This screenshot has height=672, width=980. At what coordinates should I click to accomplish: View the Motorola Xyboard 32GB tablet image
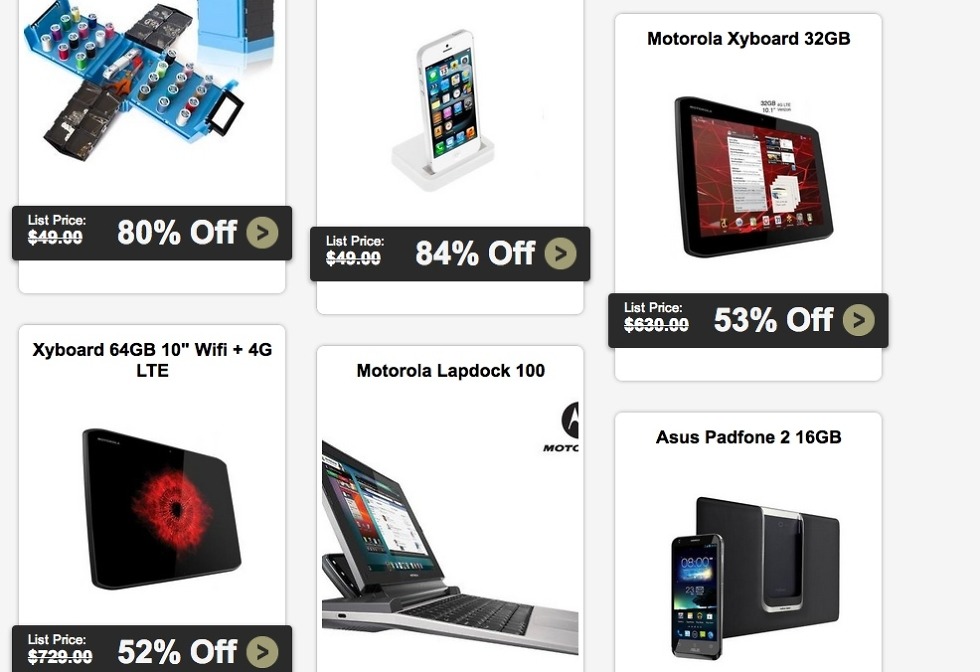(753, 176)
